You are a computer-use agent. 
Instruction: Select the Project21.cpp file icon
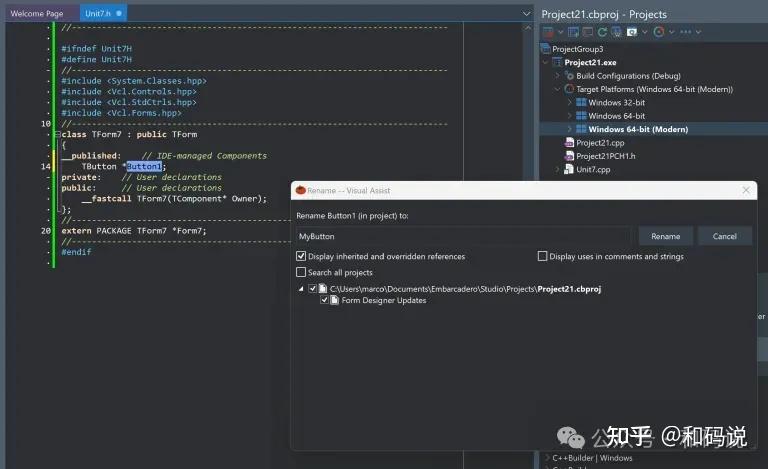tap(569, 142)
